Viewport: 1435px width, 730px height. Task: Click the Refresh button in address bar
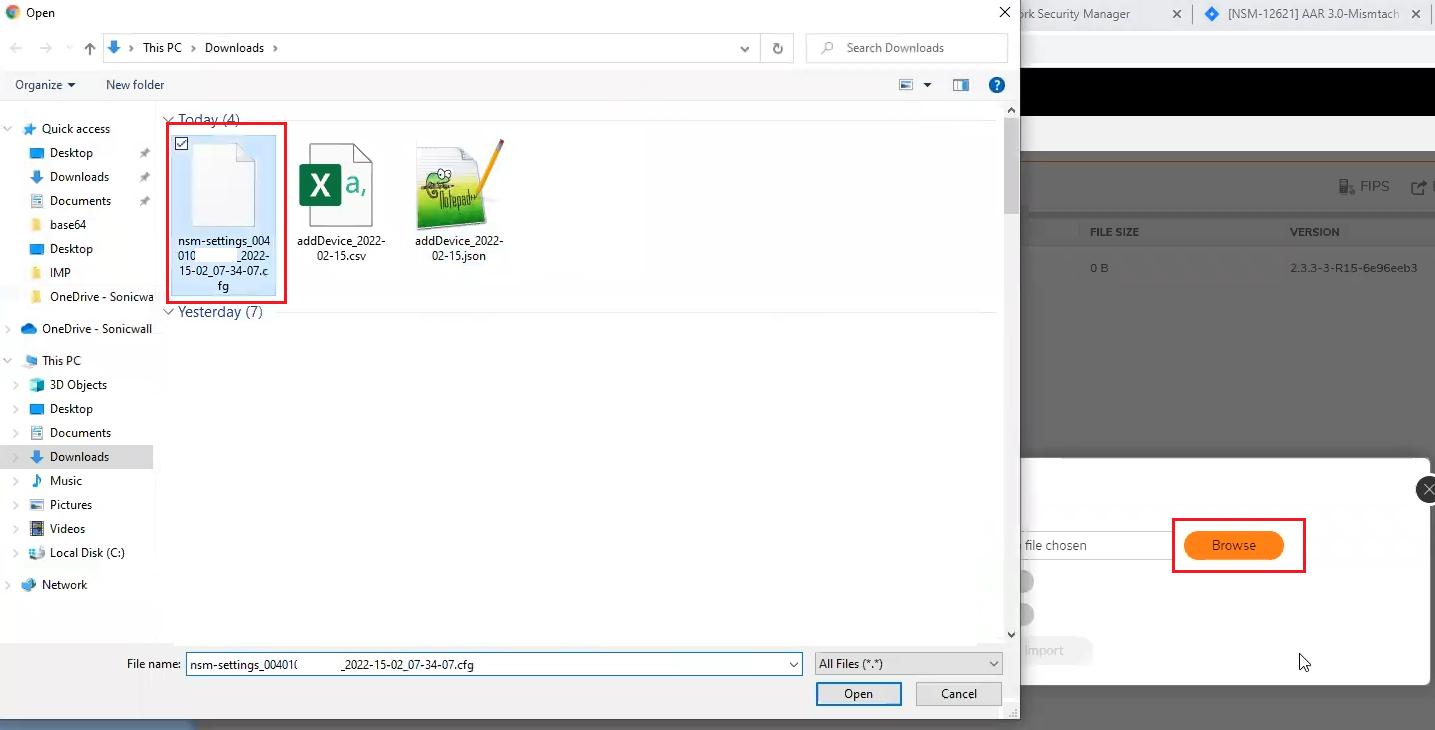pos(777,48)
